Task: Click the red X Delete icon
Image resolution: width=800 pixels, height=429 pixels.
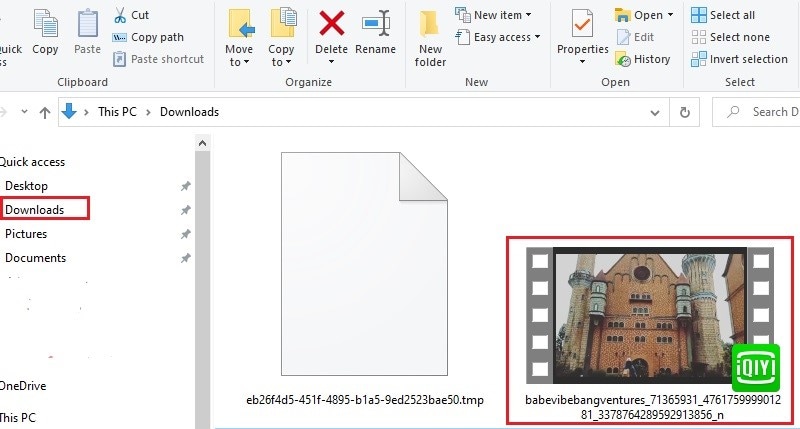Action: tap(332, 23)
